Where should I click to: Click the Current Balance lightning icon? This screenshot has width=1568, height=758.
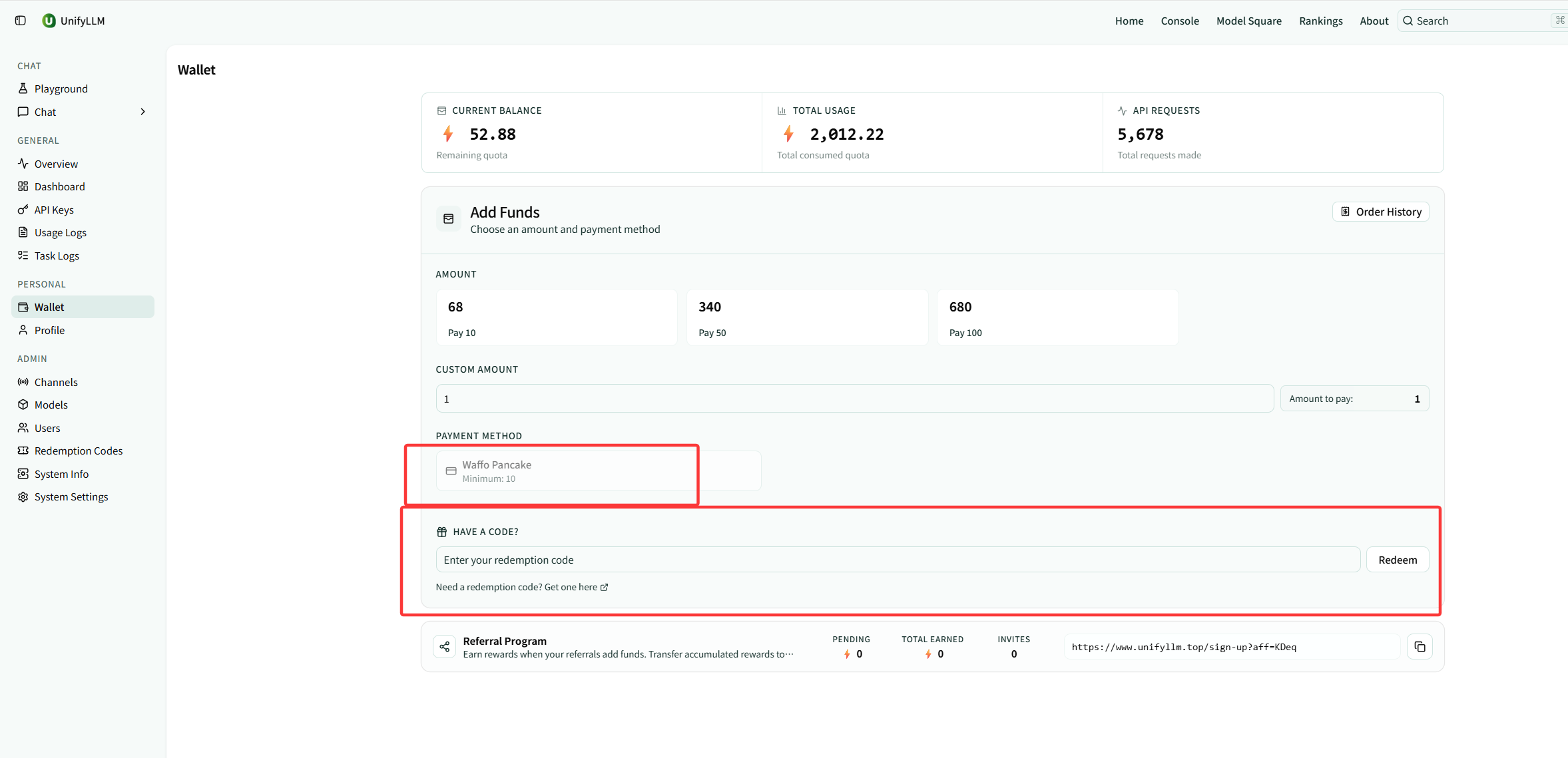pos(448,134)
